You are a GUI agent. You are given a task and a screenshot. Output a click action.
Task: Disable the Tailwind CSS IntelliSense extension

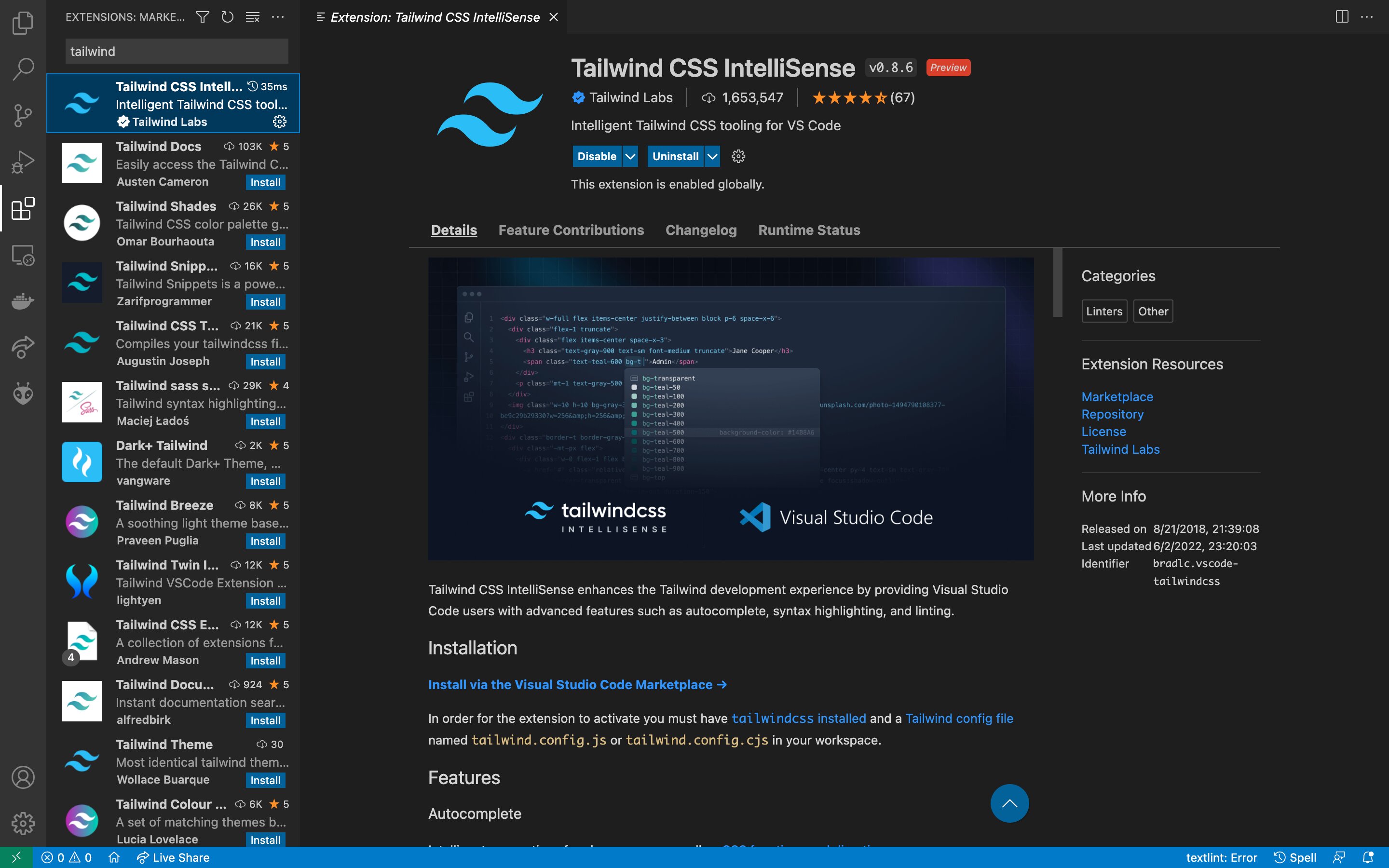[x=596, y=156]
